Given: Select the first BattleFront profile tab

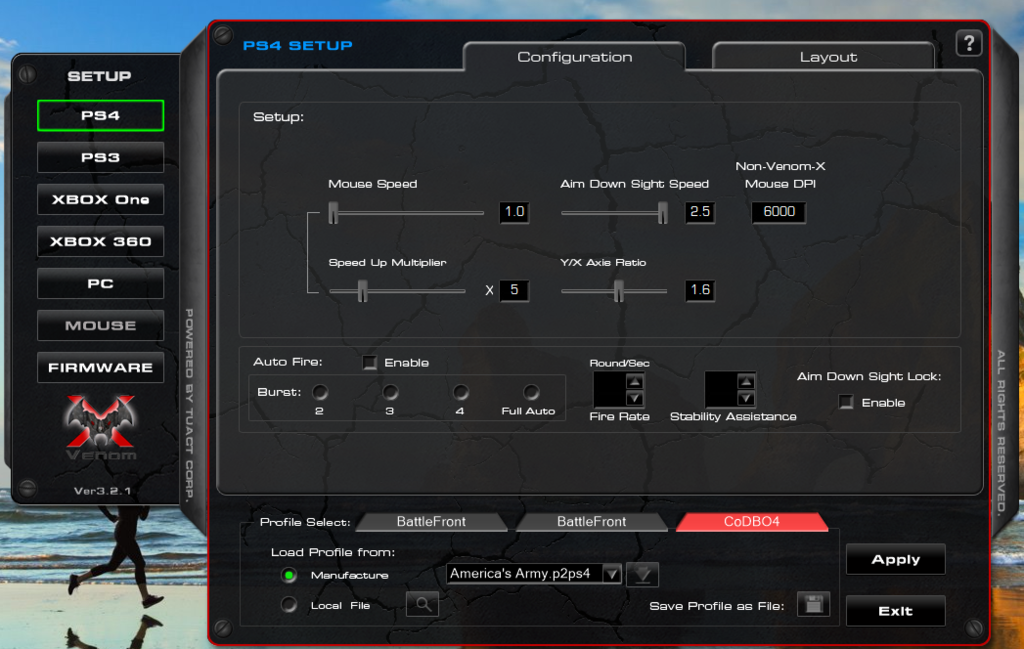Looking at the screenshot, I should point(431,522).
